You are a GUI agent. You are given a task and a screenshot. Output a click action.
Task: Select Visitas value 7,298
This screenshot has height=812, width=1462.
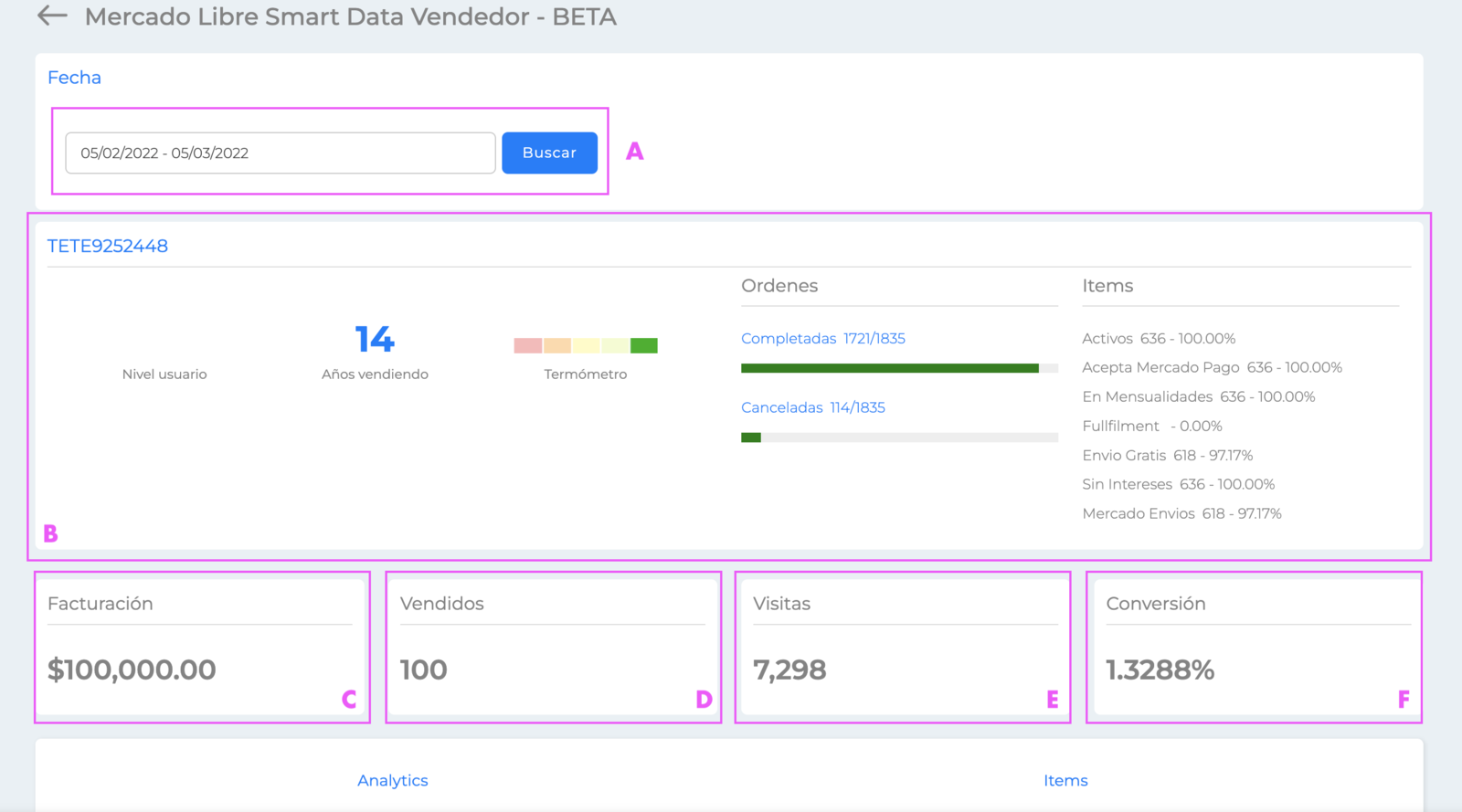[x=789, y=670]
